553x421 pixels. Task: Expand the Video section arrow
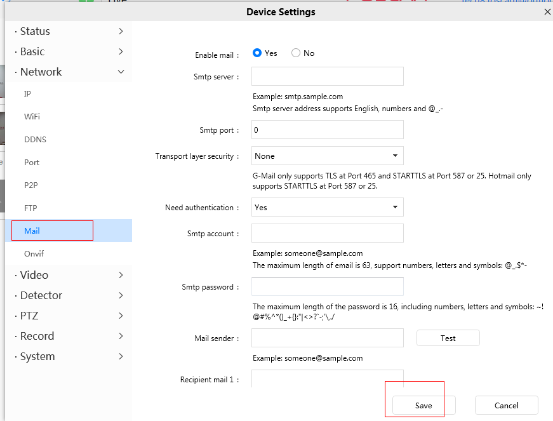click(121, 275)
